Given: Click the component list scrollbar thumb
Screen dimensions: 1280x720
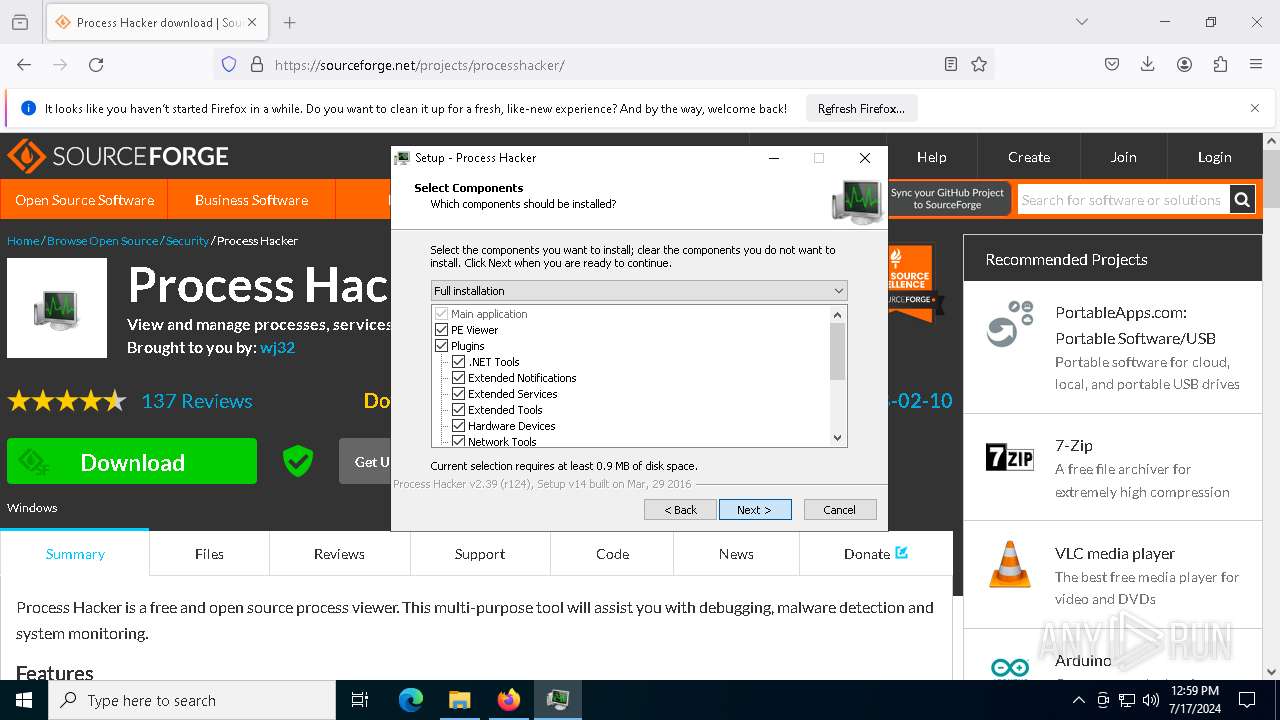Looking at the screenshot, I should point(838,351).
